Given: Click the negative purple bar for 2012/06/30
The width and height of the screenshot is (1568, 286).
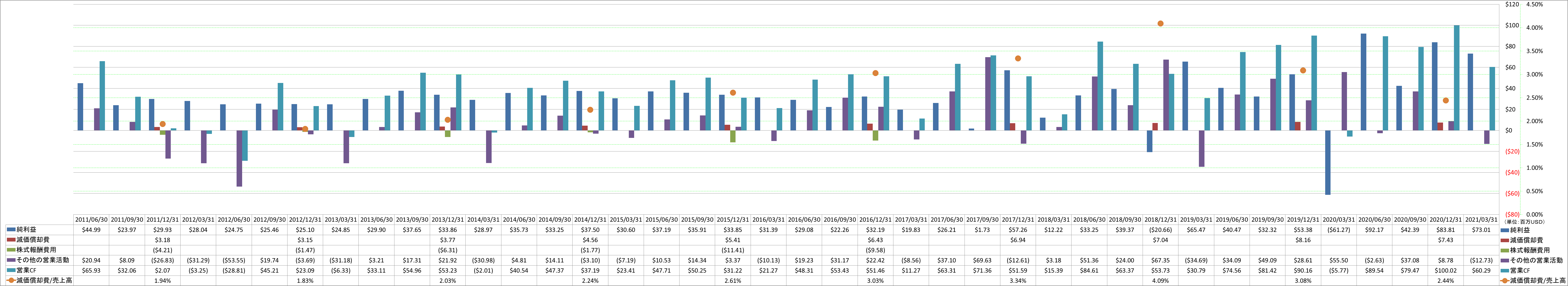Looking at the screenshot, I should [x=239, y=158].
